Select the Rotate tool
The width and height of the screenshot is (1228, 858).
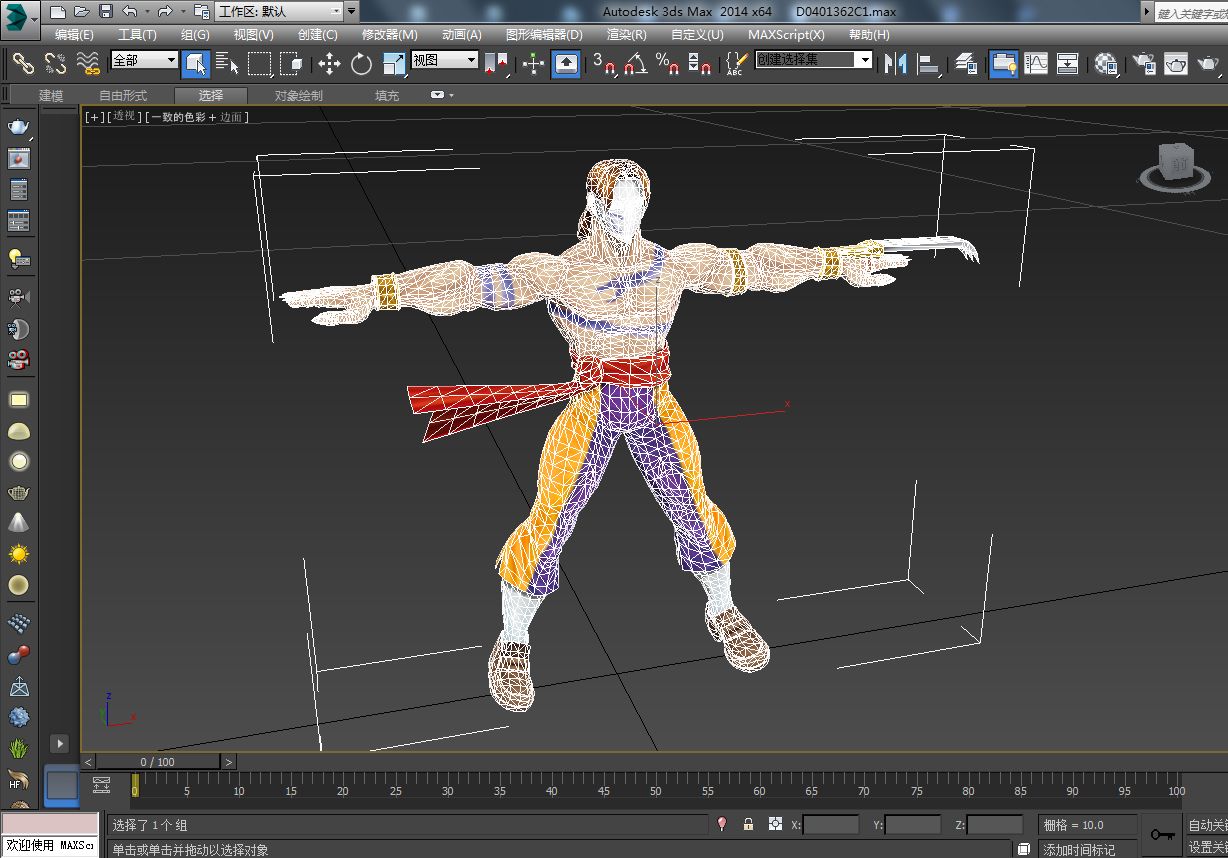coord(361,64)
